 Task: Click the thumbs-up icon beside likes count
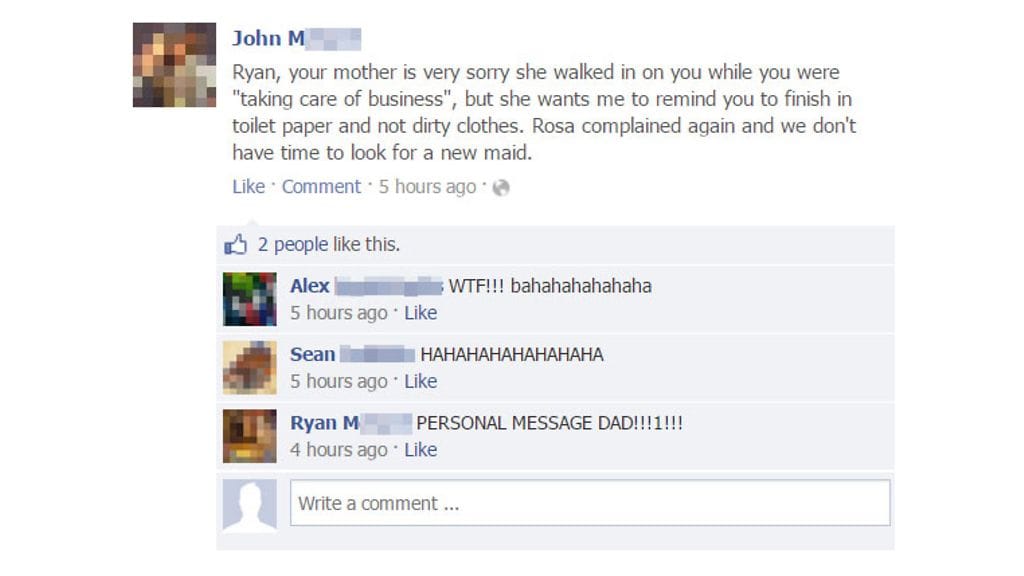[x=236, y=245]
